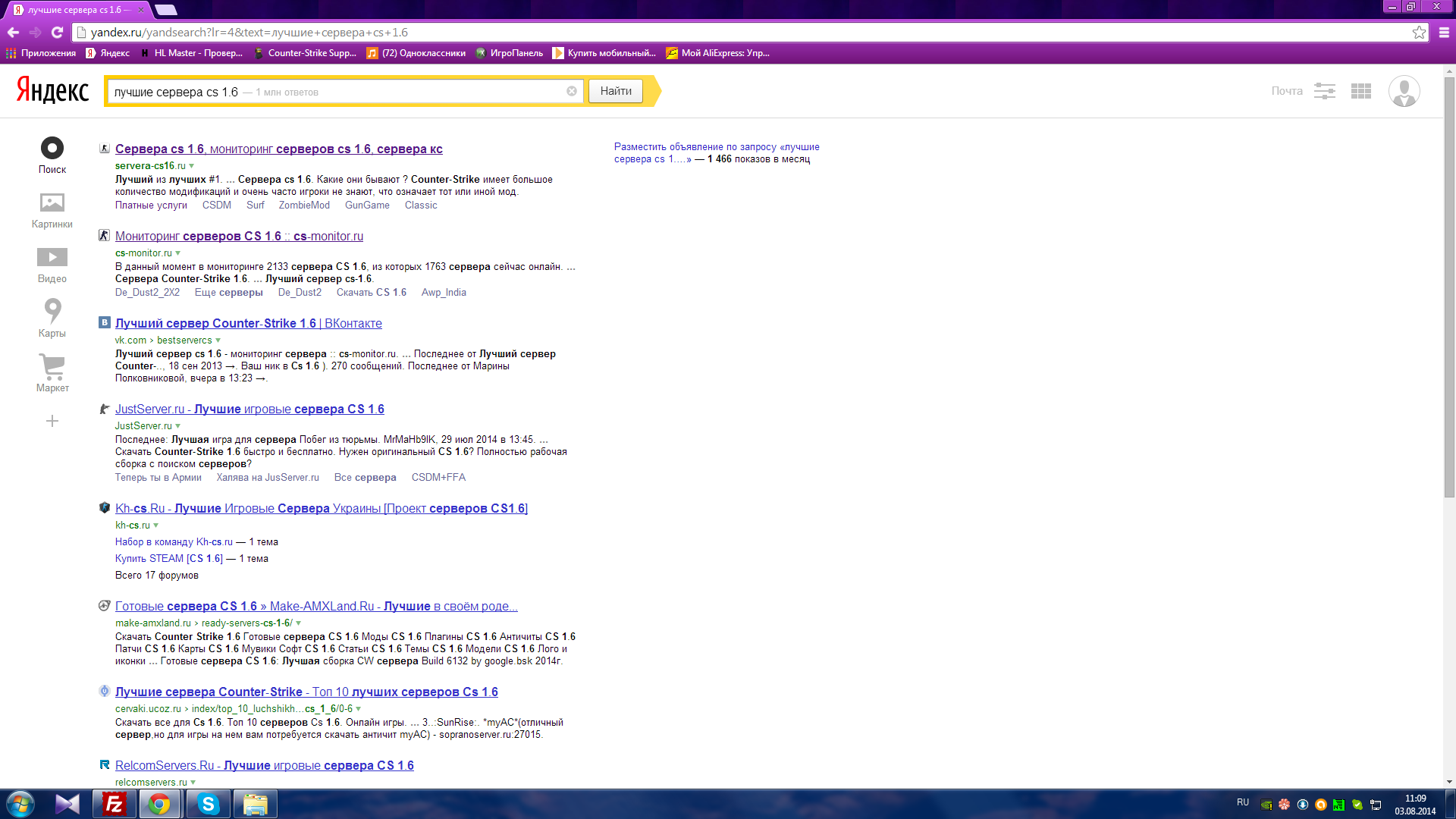Open Картинки image search in sidebar

[x=52, y=210]
